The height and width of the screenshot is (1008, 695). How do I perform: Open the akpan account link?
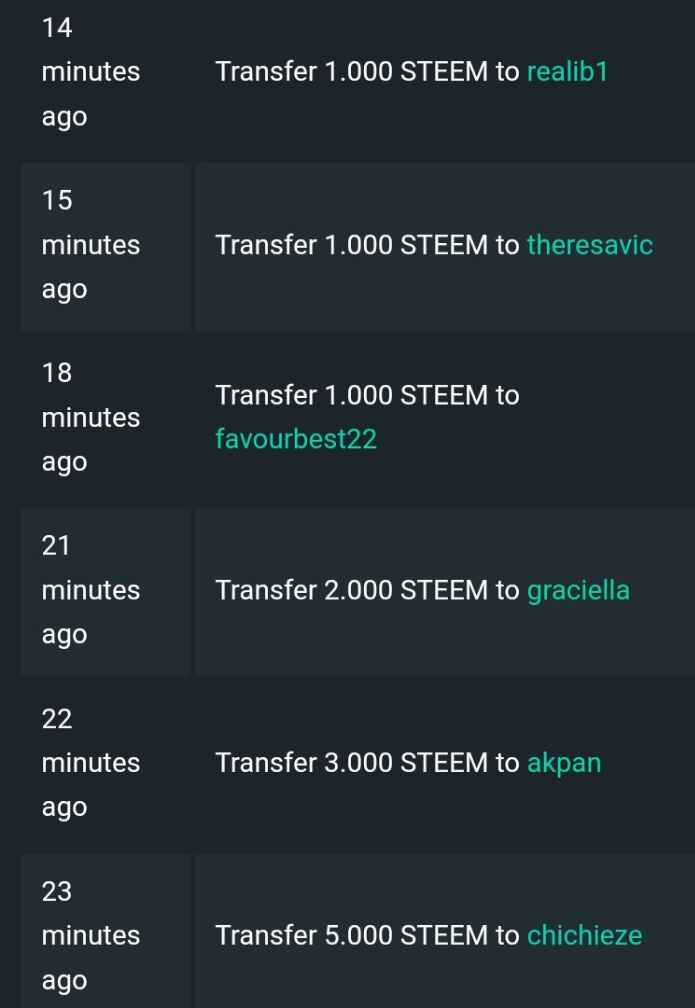coord(564,763)
